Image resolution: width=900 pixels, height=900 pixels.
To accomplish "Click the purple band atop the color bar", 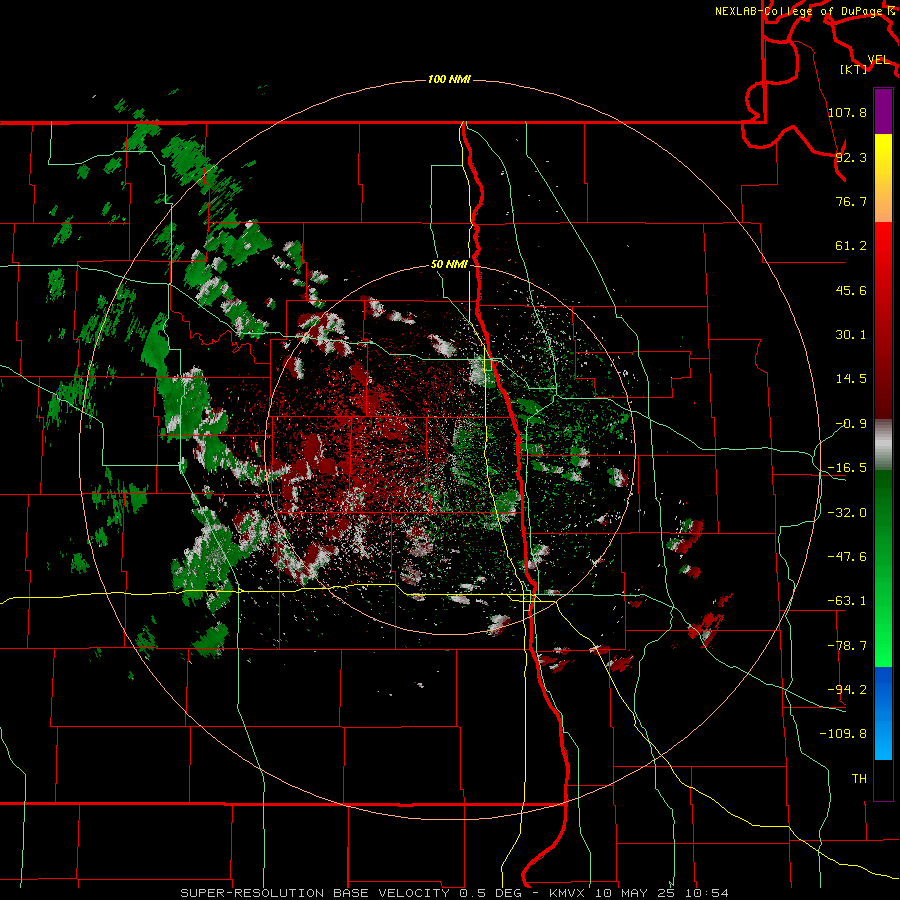I will point(883,111).
